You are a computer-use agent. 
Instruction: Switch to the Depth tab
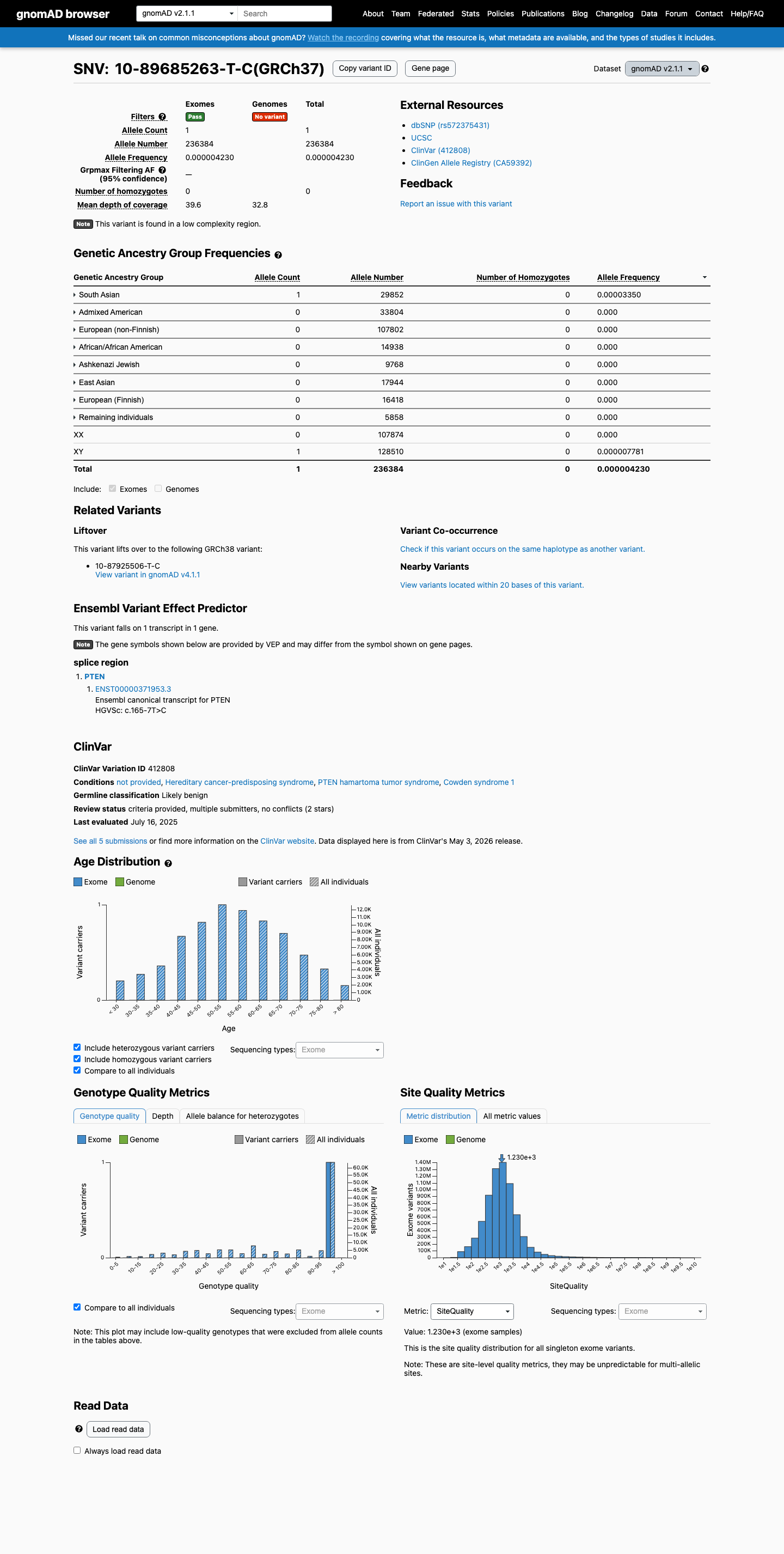point(163,1116)
